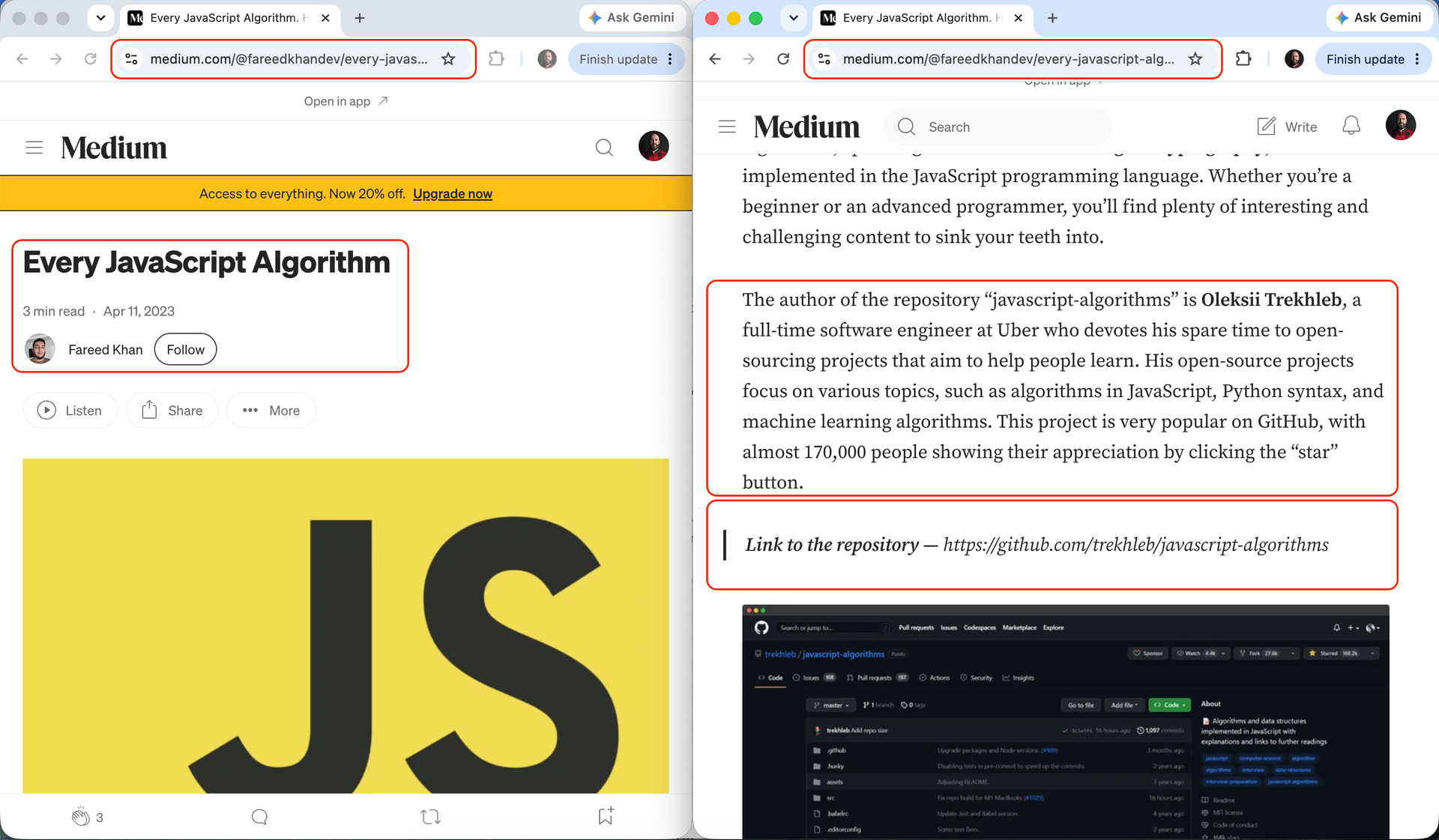Open GitHub repository screenshot image
Viewport: 1439px width, 840px height.
coord(1065,722)
